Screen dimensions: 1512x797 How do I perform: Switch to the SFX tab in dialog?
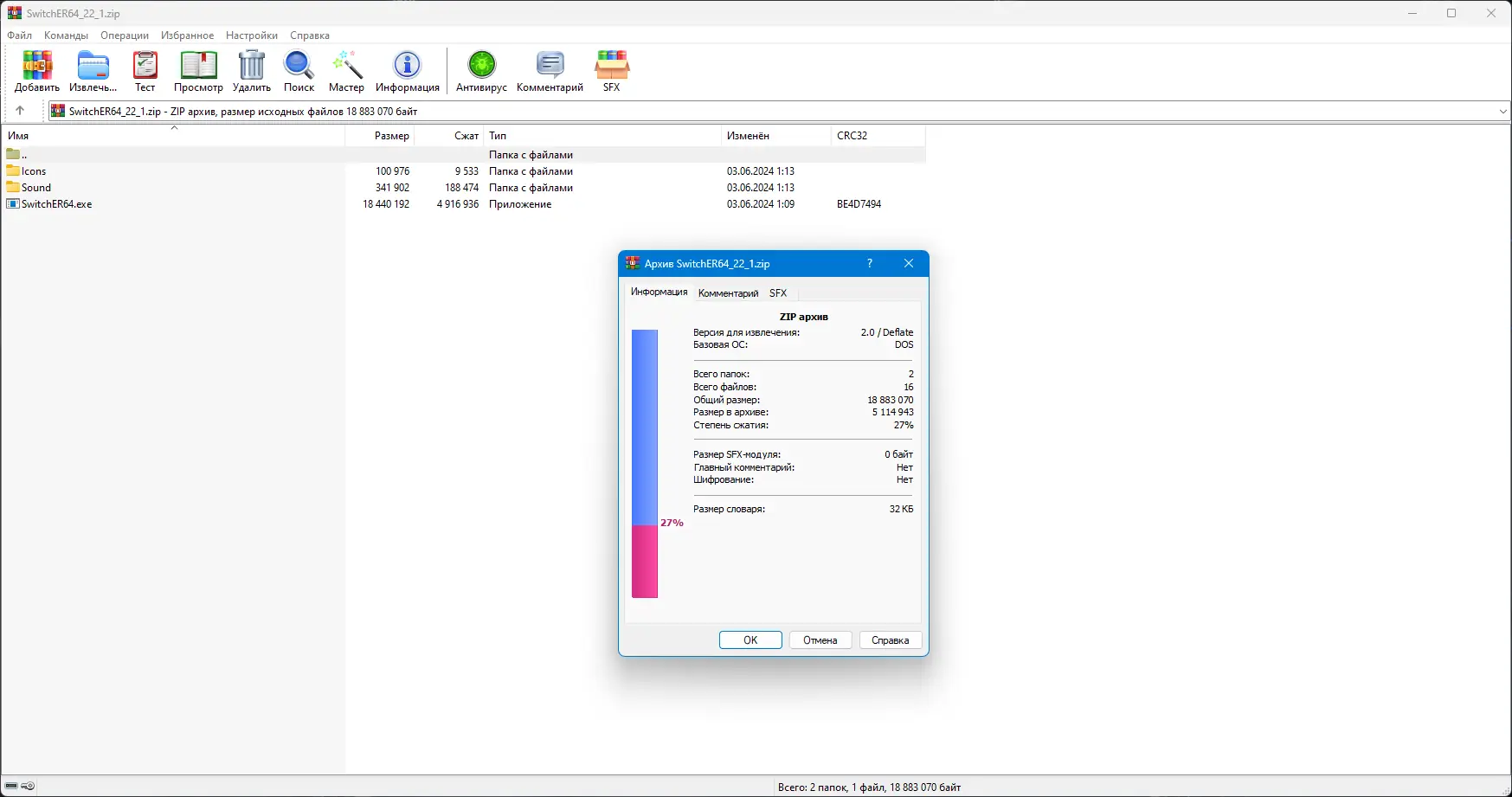[778, 292]
